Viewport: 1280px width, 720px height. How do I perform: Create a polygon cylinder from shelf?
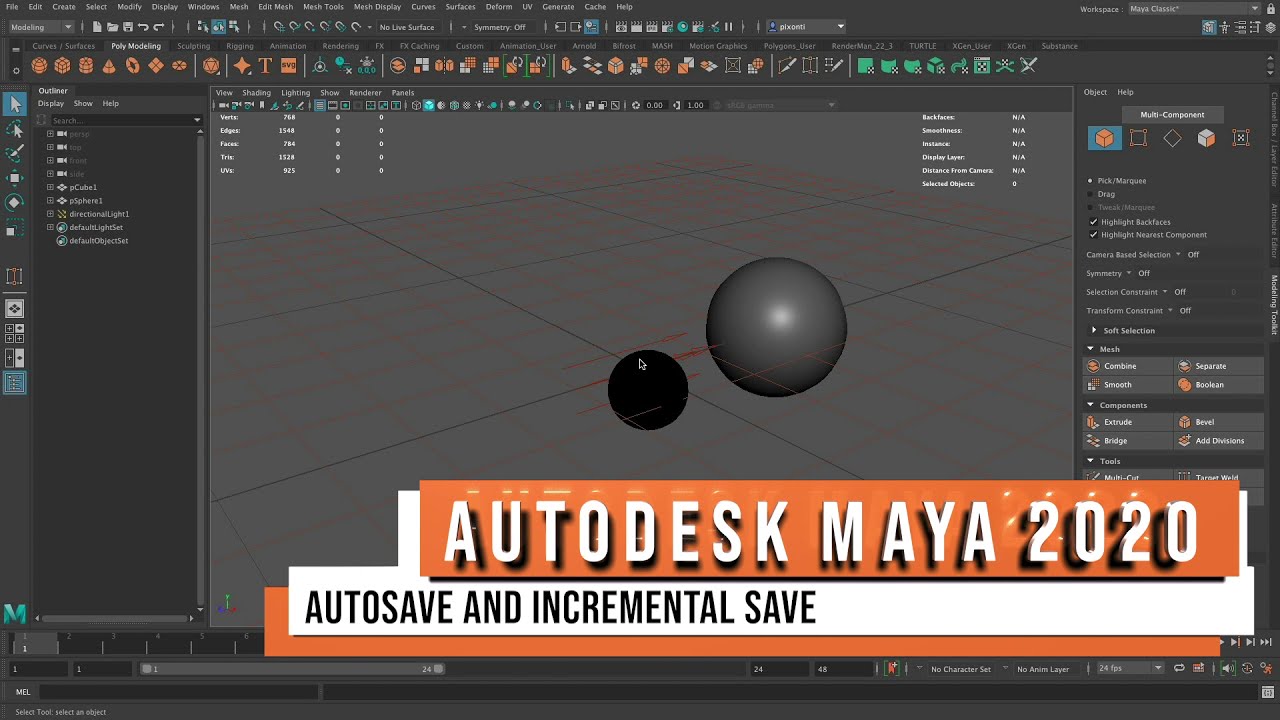(x=86, y=66)
